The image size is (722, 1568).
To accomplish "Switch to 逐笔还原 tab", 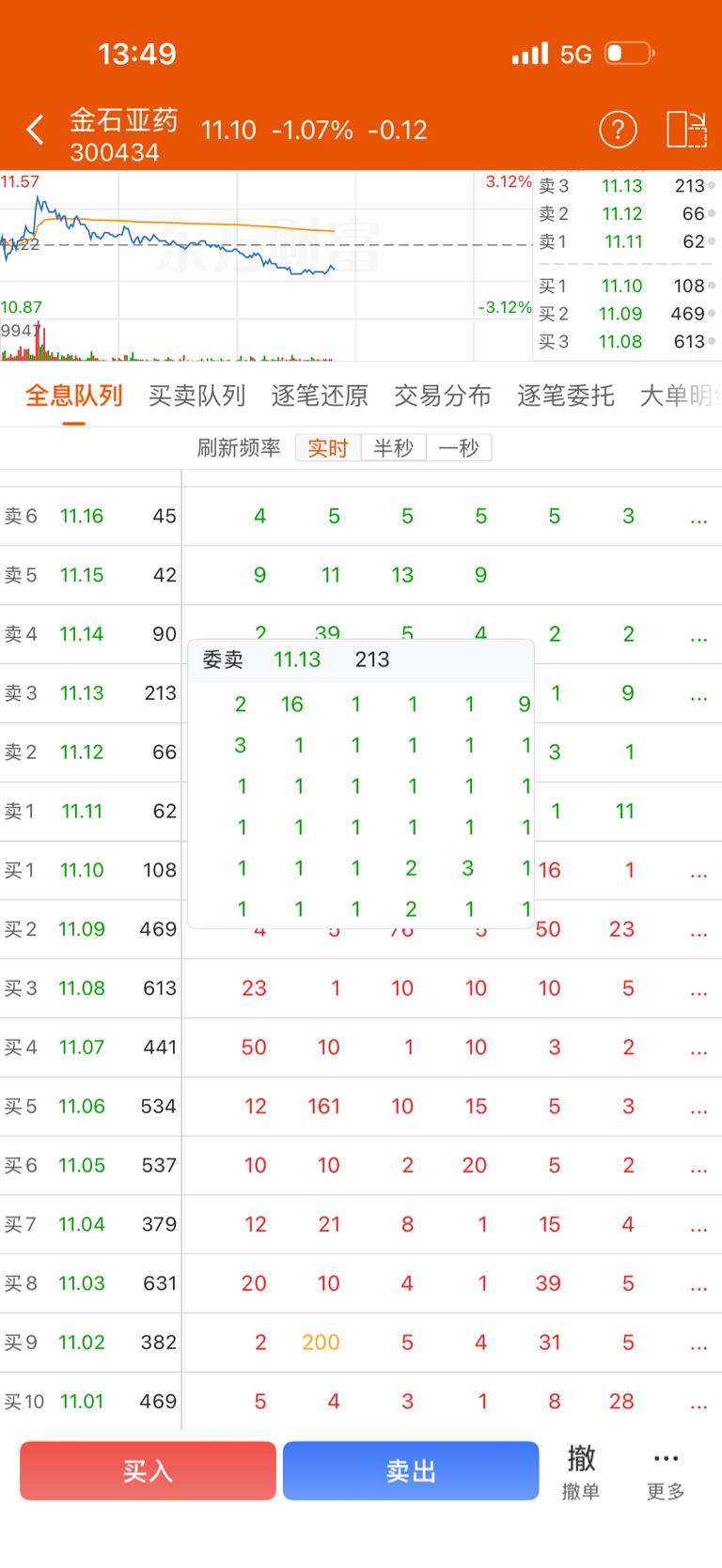I will point(320,396).
